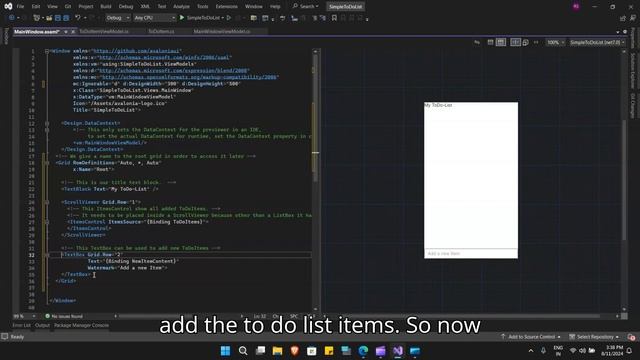
Task: Click the Solution Explorer side tab
Action: coord(633,70)
